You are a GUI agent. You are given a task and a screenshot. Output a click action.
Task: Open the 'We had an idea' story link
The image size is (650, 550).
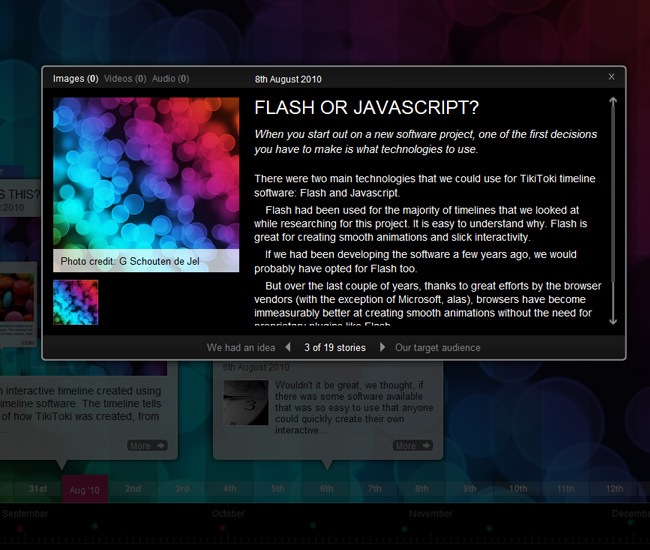[241, 347]
